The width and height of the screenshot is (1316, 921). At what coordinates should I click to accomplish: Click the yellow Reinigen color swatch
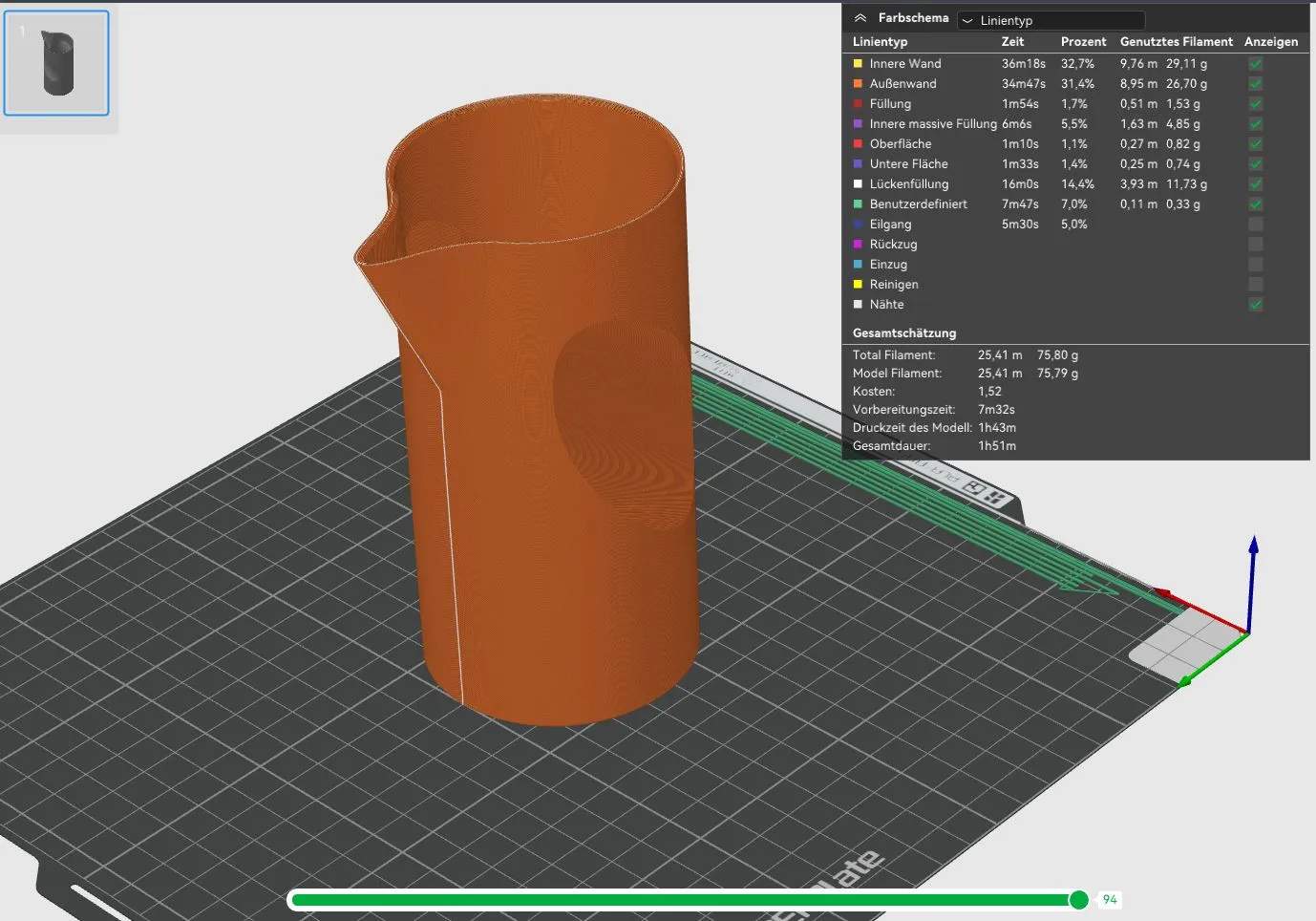point(858,285)
